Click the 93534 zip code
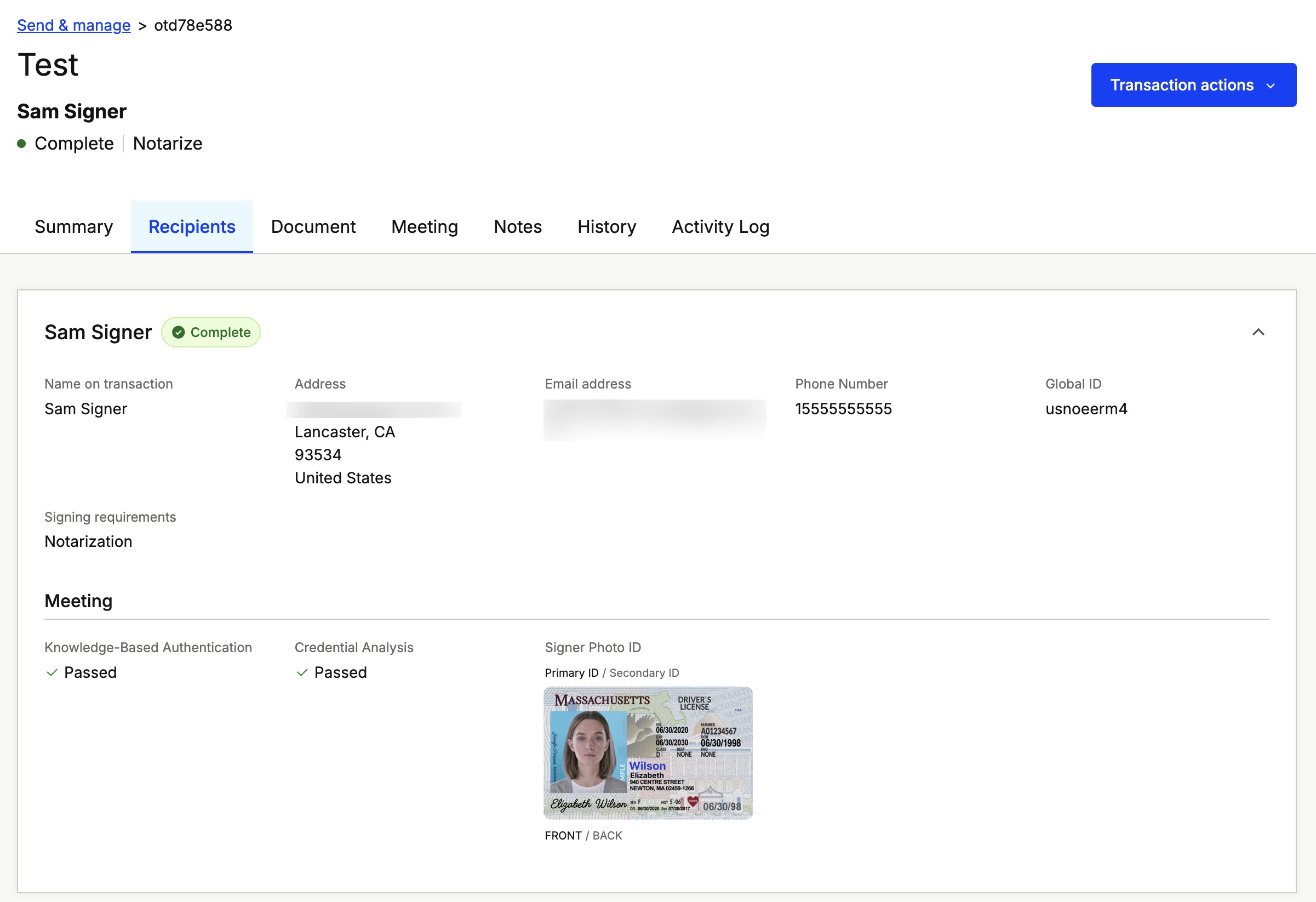 (318, 455)
